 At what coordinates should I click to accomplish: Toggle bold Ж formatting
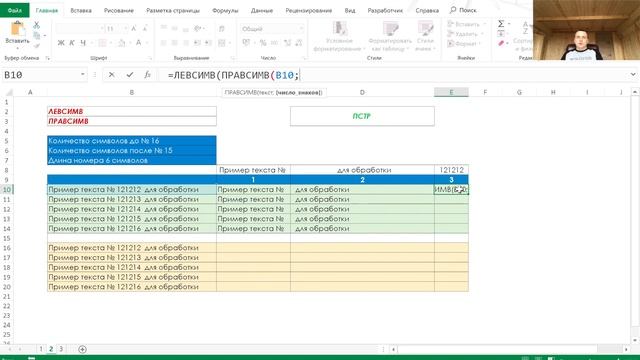(x=61, y=43)
